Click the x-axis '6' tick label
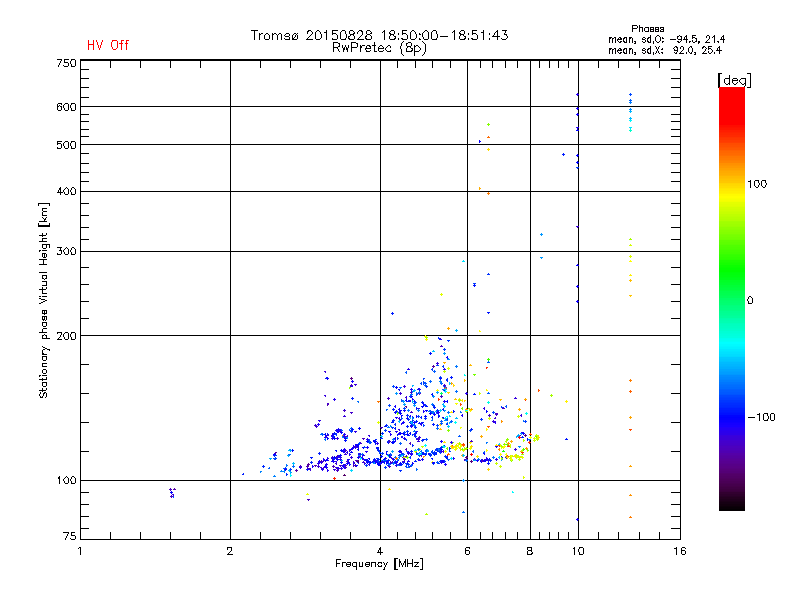The image size is (800, 600). point(467,551)
